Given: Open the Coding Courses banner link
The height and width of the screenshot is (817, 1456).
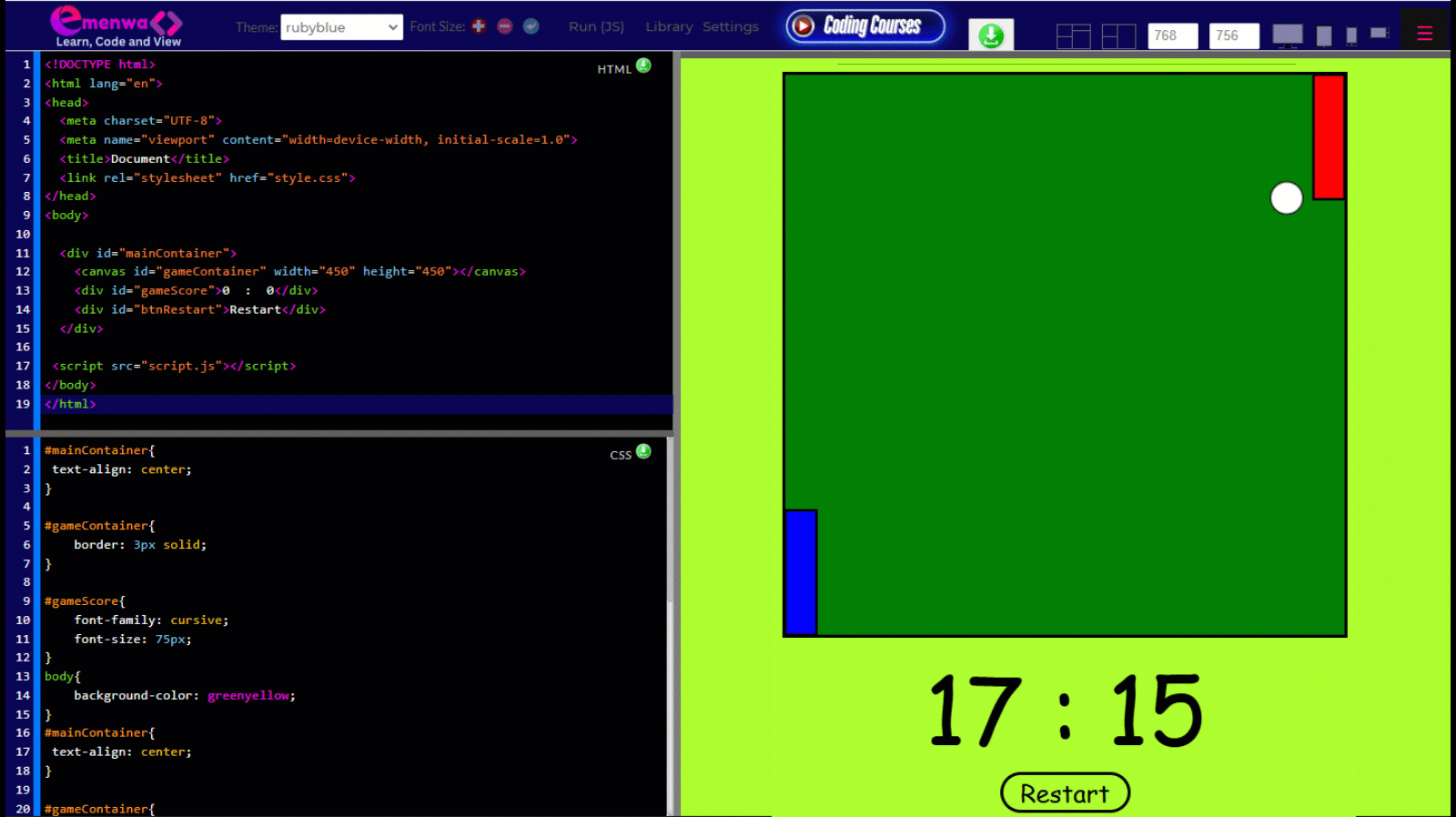Looking at the screenshot, I should [865, 26].
